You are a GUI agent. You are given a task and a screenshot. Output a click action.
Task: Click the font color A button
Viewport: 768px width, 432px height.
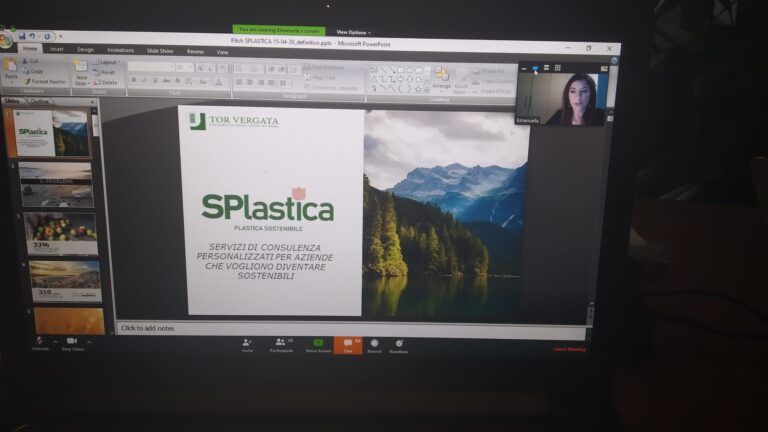click(x=219, y=82)
